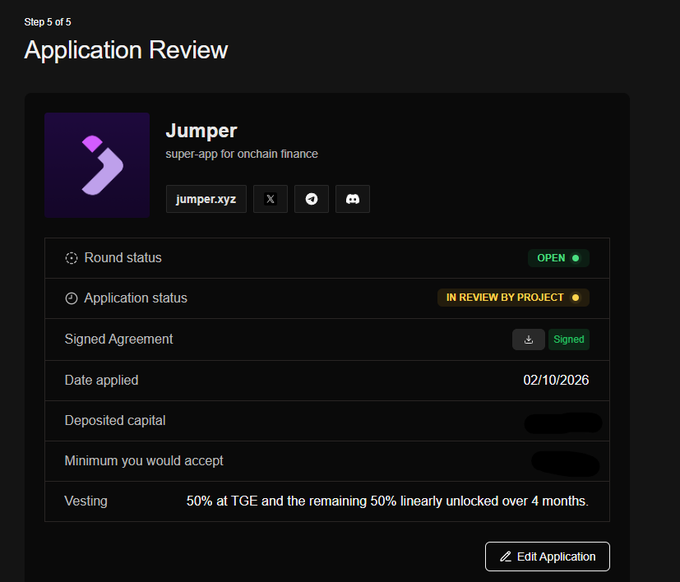Download the signed agreement file
Viewport: 680px width, 582px height.
pyautogui.click(x=528, y=339)
